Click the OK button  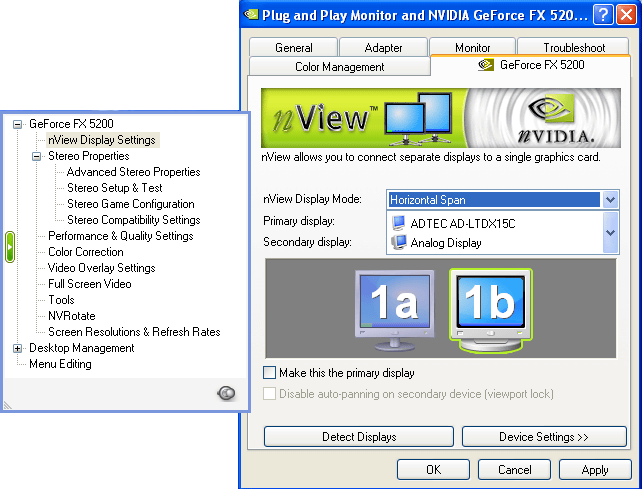[x=433, y=469]
